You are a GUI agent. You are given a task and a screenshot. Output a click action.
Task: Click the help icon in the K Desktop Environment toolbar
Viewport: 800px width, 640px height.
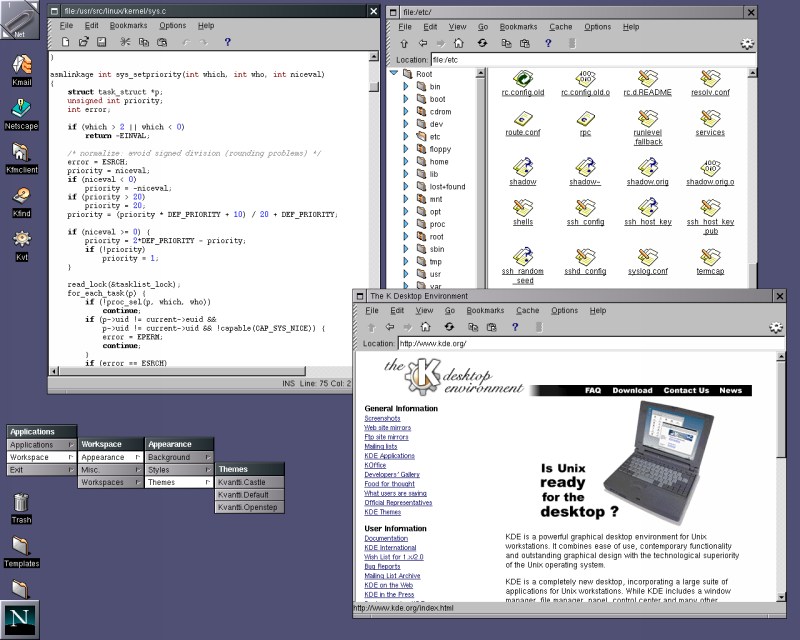515,327
